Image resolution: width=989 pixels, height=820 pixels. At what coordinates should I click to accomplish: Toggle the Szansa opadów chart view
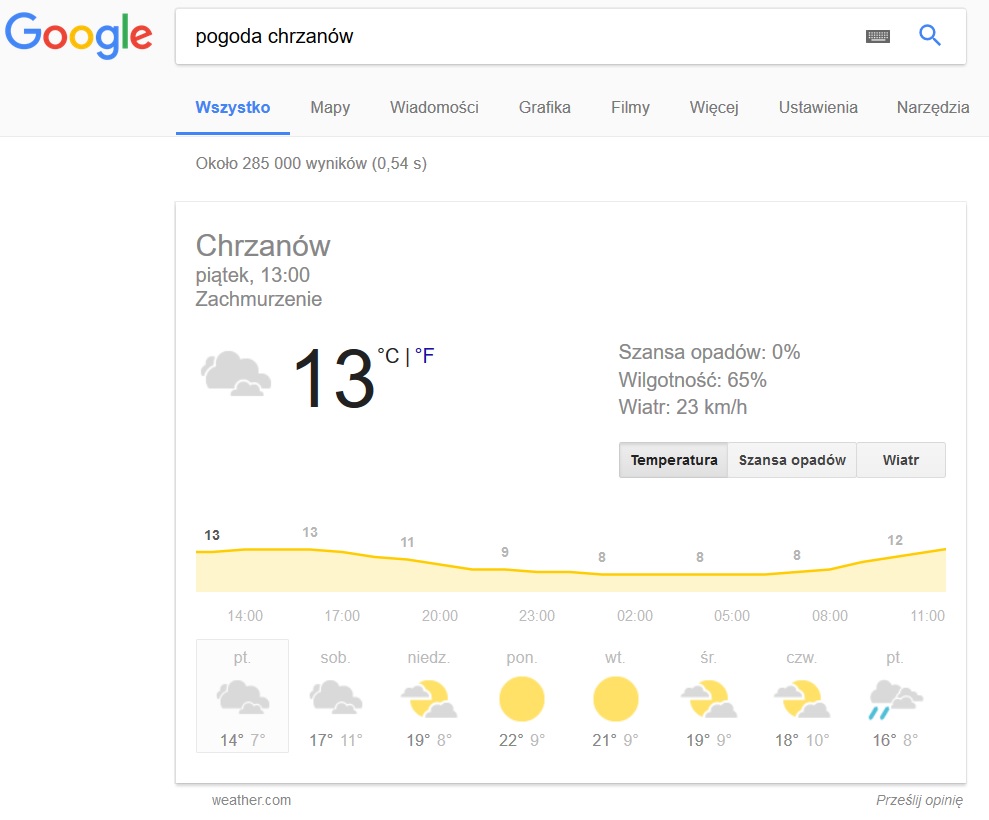pos(792,460)
